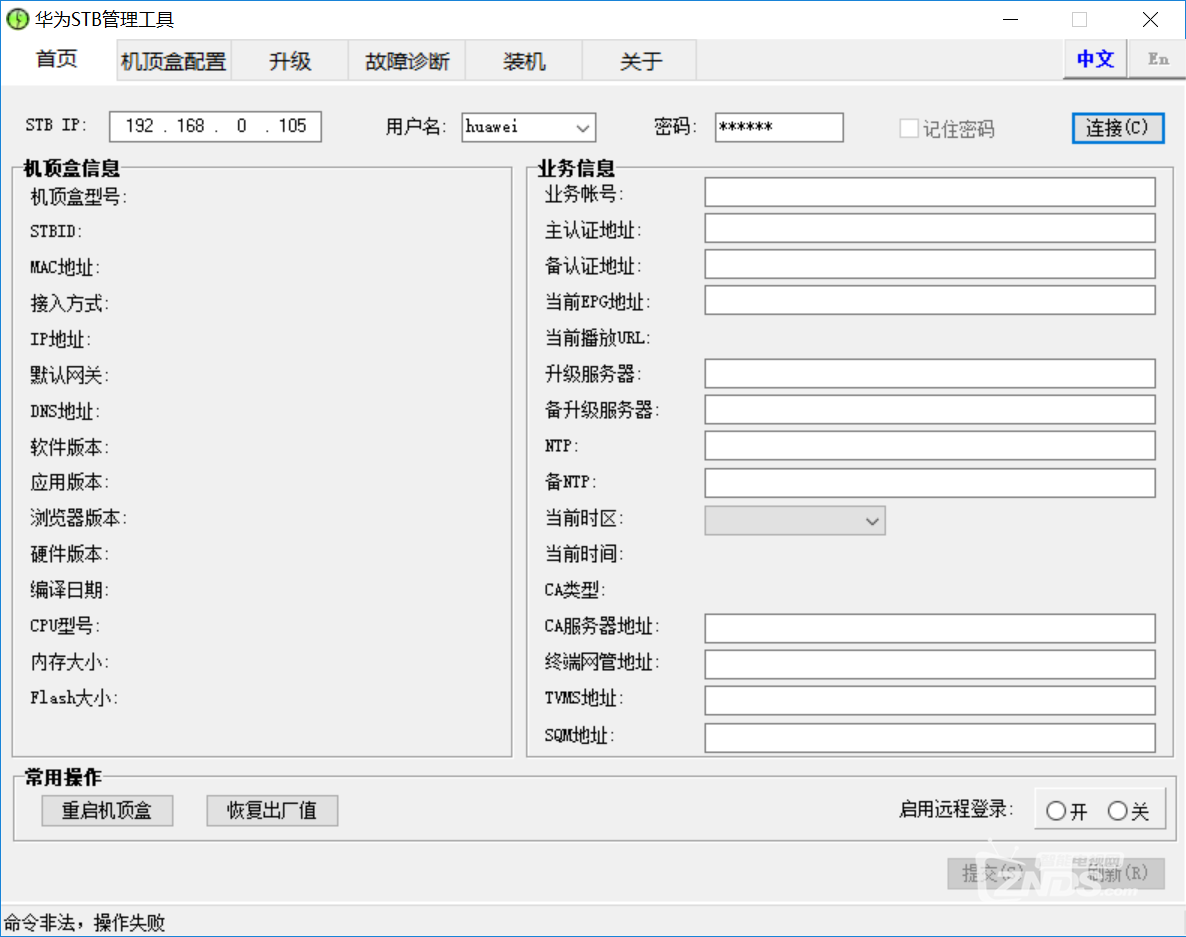The image size is (1186, 937).
Task: Click the CA服务器地址 input field
Action: click(x=930, y=628)
